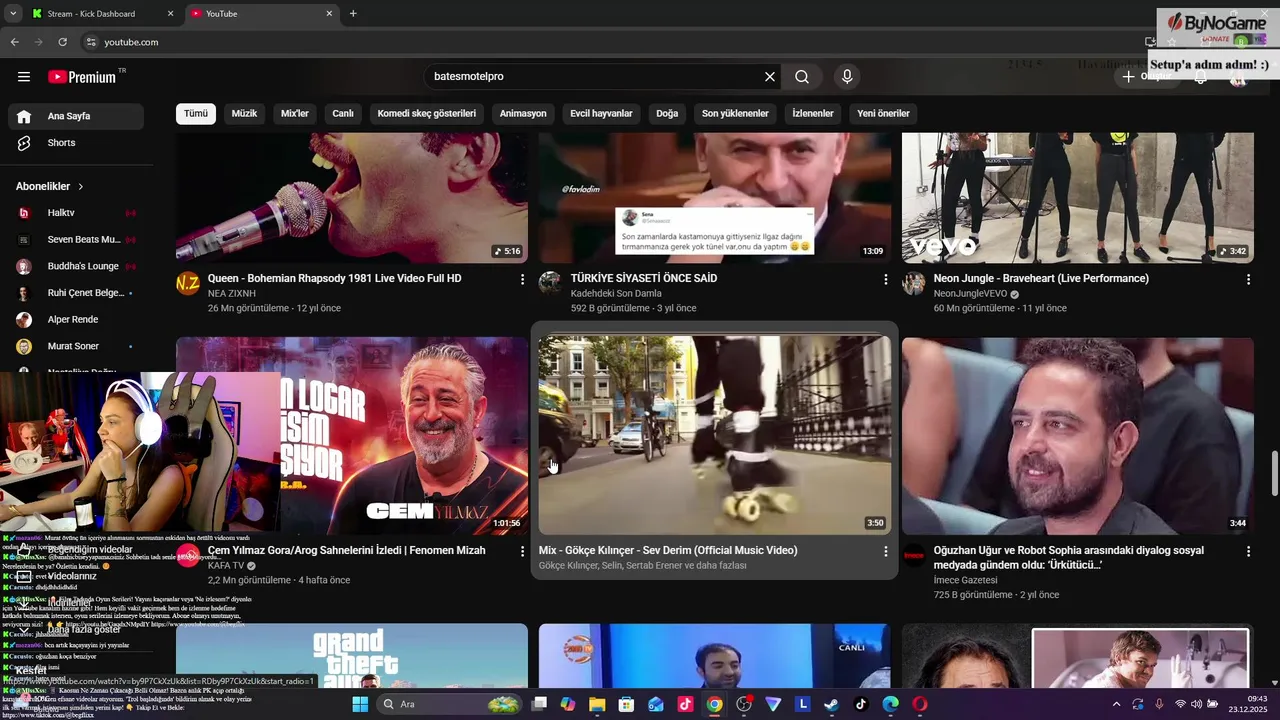Open options for TÜRKİYE SİYASETİ ÖNCE SAİD
The image size is (1280, 720).
pos(885,280)
